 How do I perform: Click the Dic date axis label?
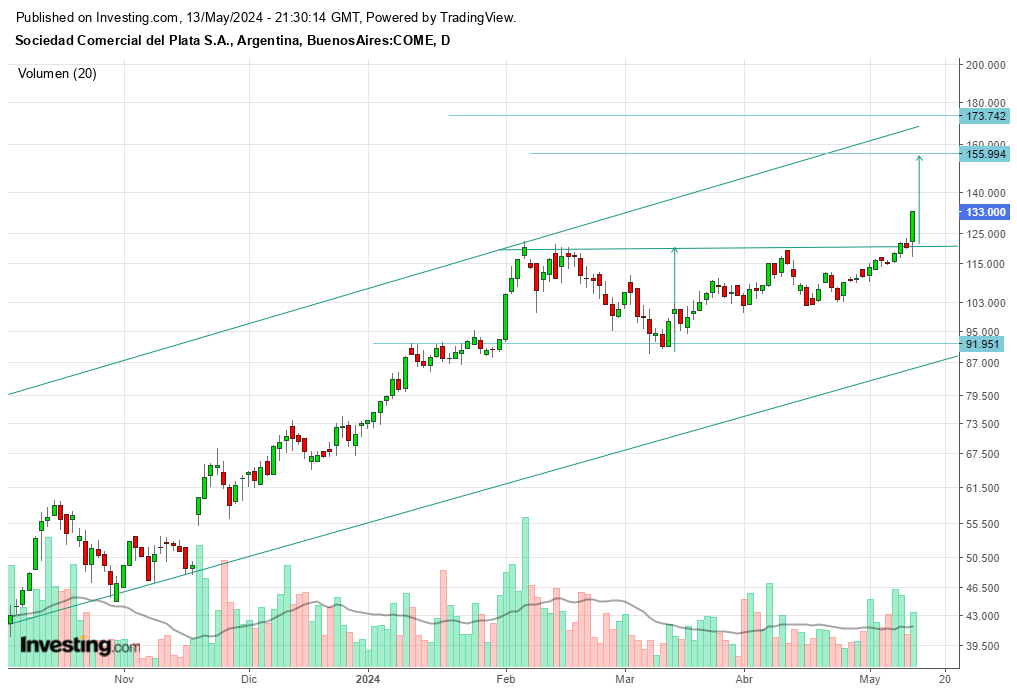[249, 679]
